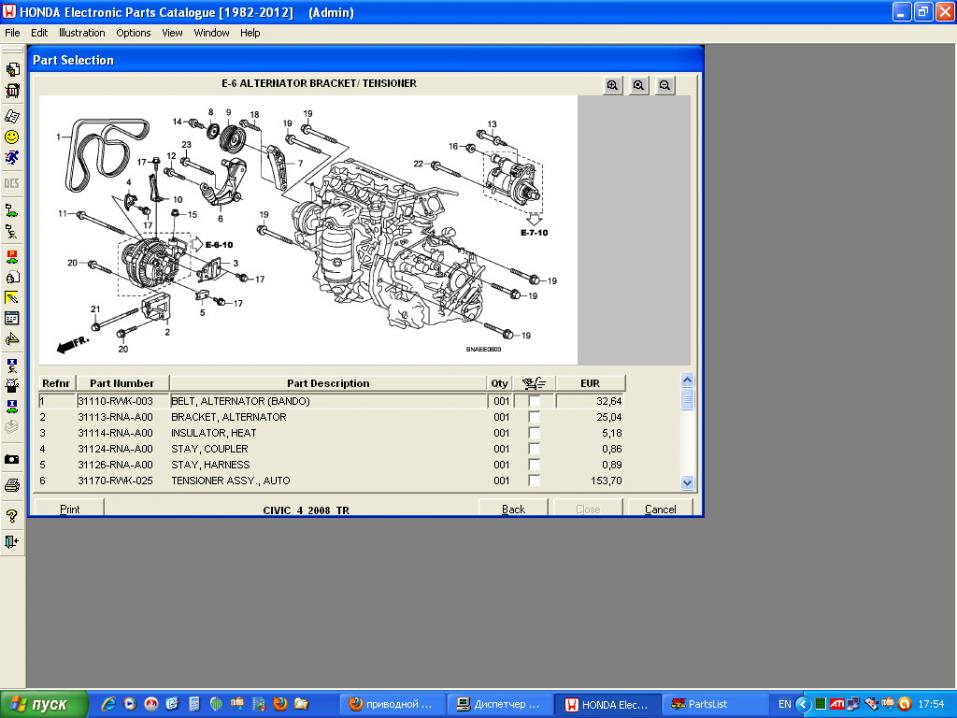Tick the checkbox for BELT, ALTERNATOR (BANDO)
The image size is (957, 718).
[x=534, y=401]
